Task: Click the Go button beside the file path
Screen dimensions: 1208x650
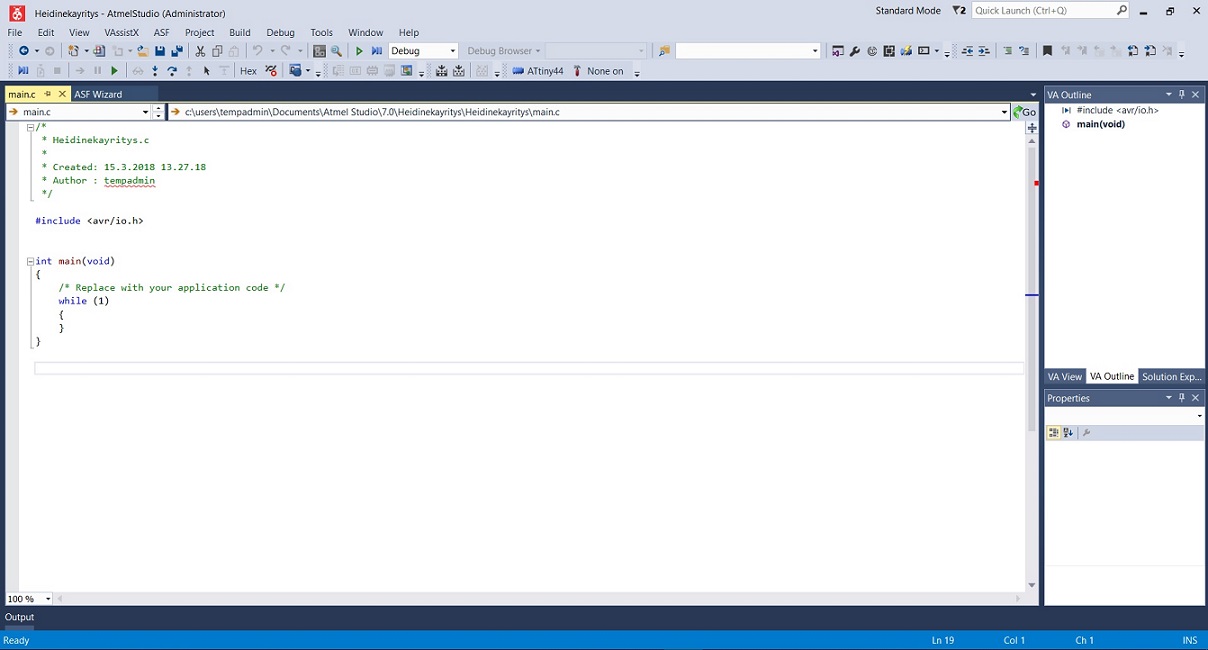Action: (1024, 111)
